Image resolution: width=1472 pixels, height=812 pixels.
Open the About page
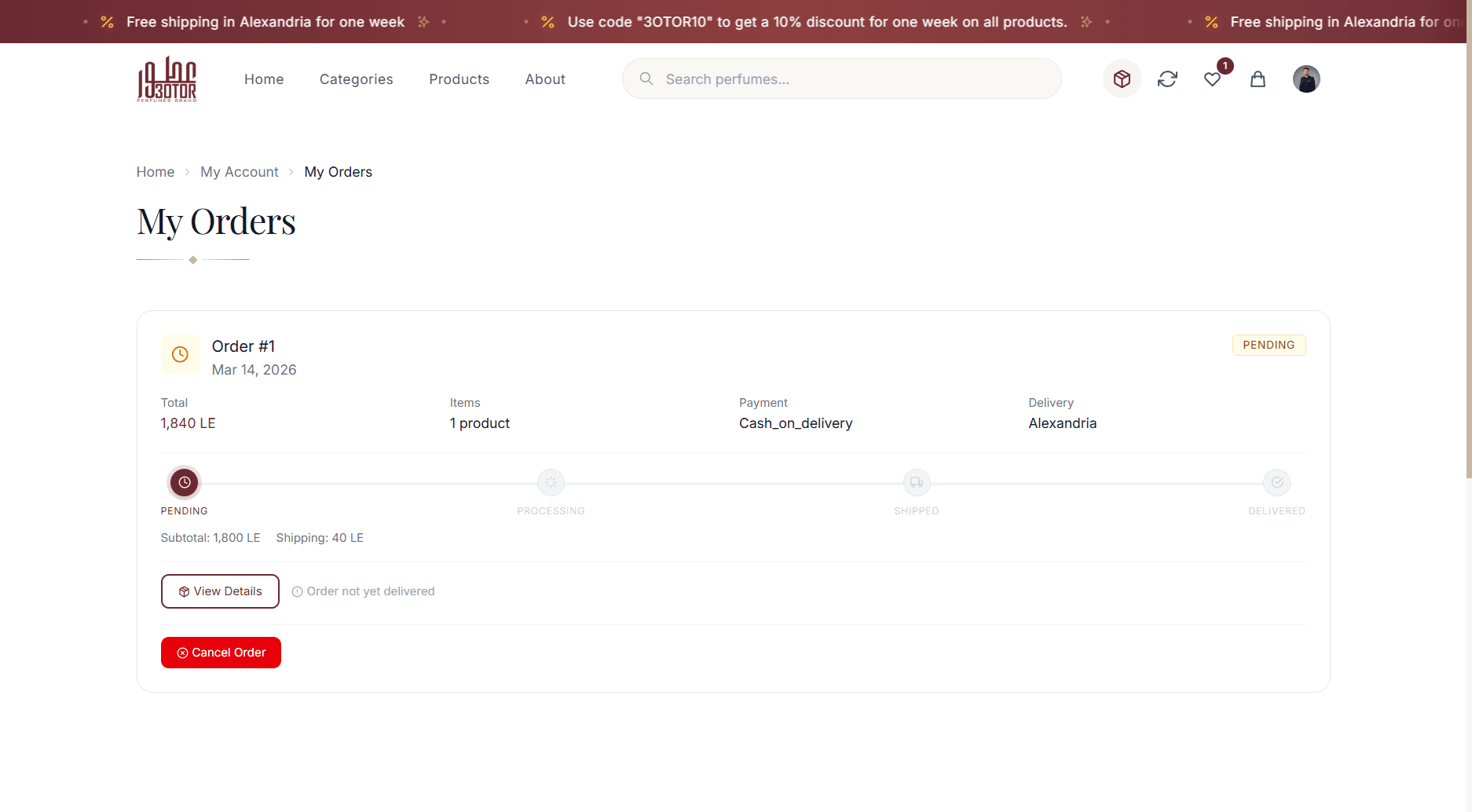pos(545,79)
